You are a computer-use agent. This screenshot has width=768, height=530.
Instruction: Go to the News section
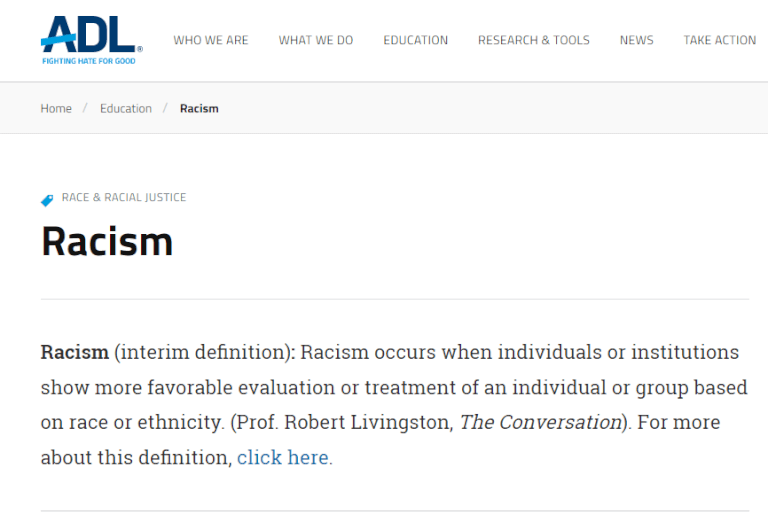[x=637, y=40]
